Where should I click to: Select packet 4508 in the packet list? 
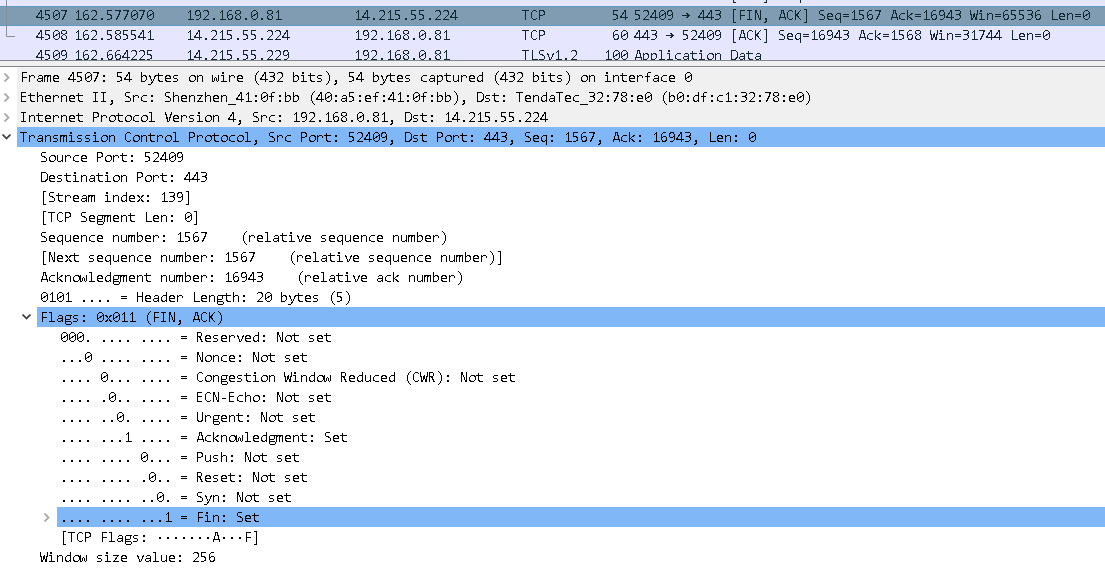pyautogui.click(x=400, y=35)
